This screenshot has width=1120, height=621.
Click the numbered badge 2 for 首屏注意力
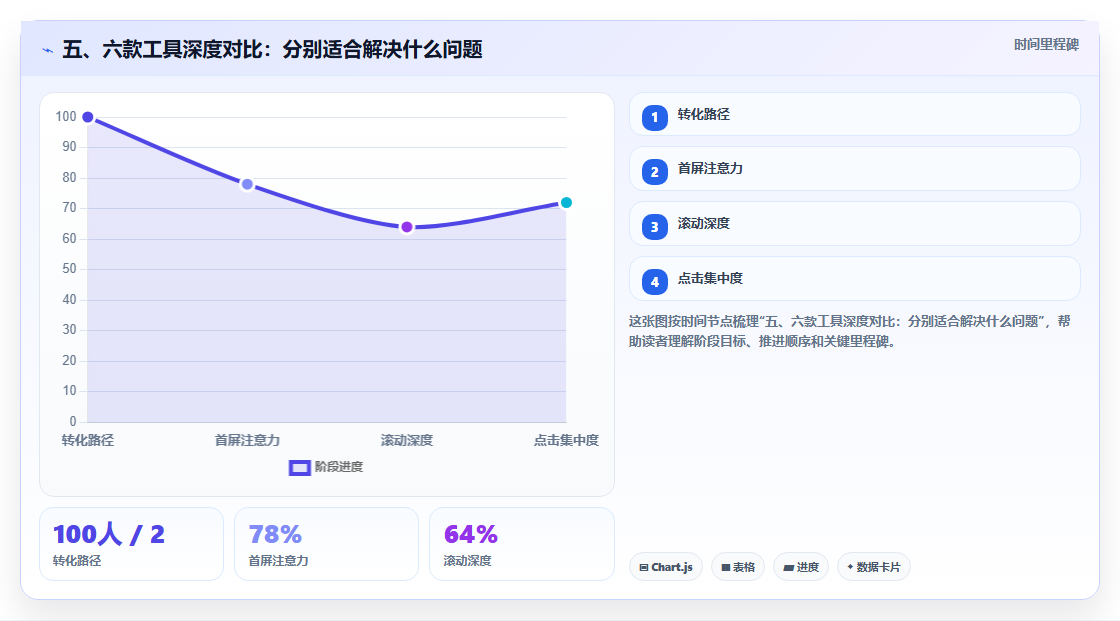click(x=654, y=172)
